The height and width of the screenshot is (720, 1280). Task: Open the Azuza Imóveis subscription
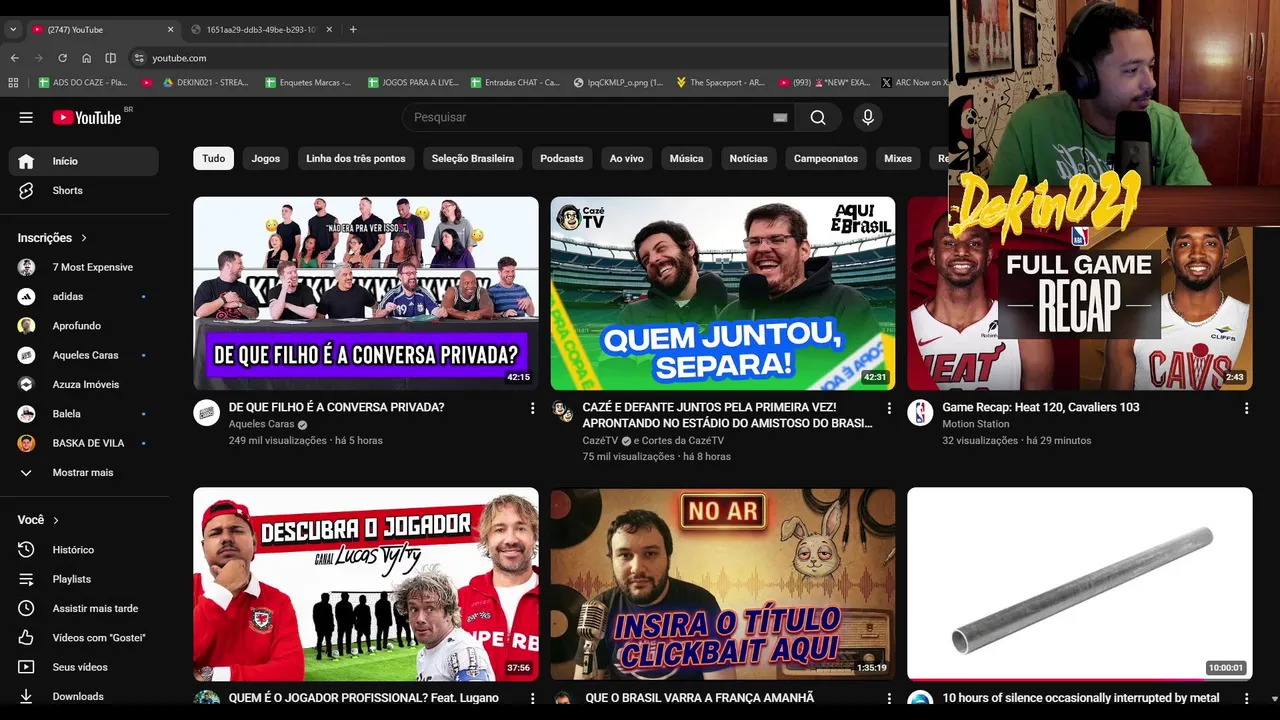pyautogui.click(x=84, y=384)
